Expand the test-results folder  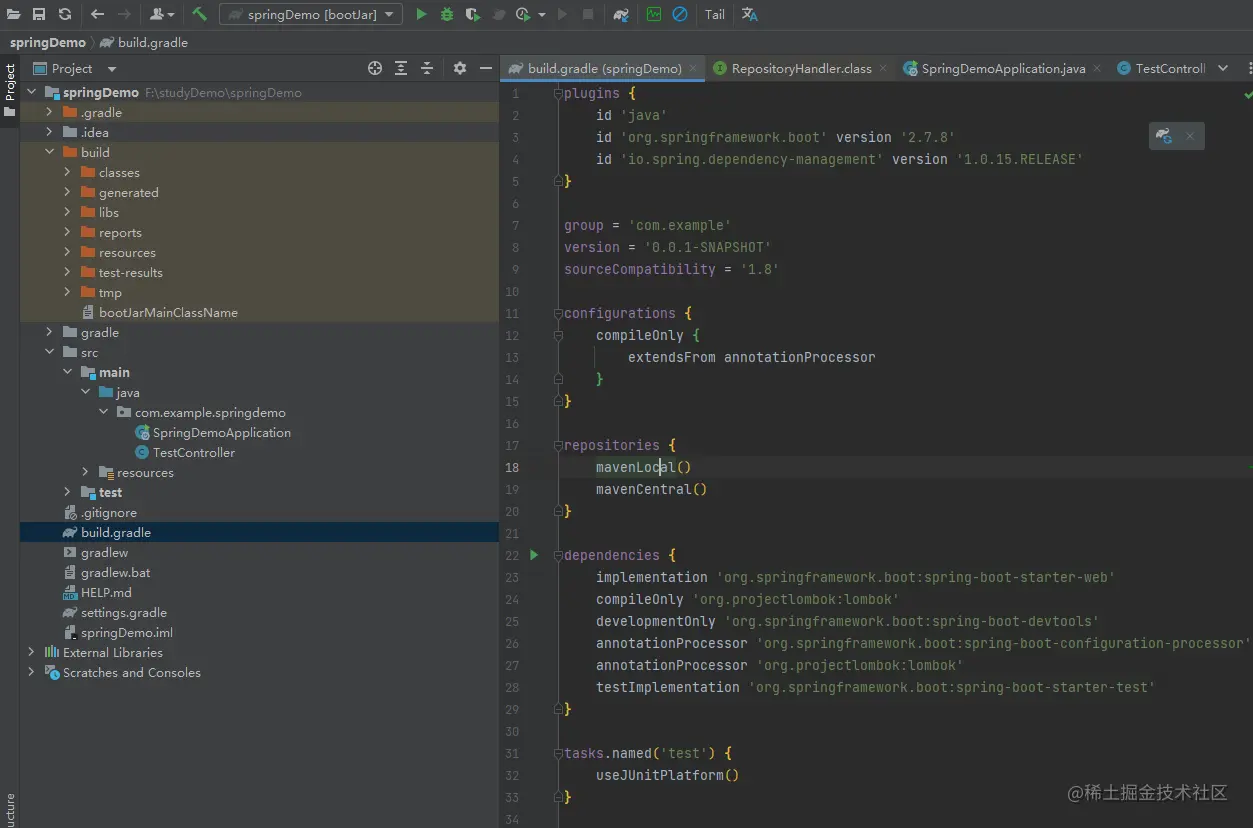click(67, 272)
